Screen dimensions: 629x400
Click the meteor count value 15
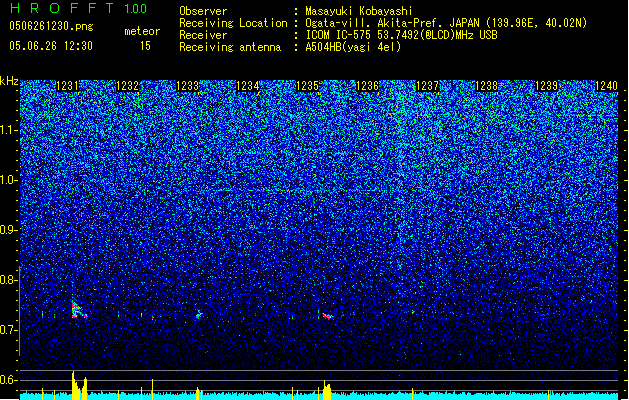pyautogui.click(x=145, y=46)
